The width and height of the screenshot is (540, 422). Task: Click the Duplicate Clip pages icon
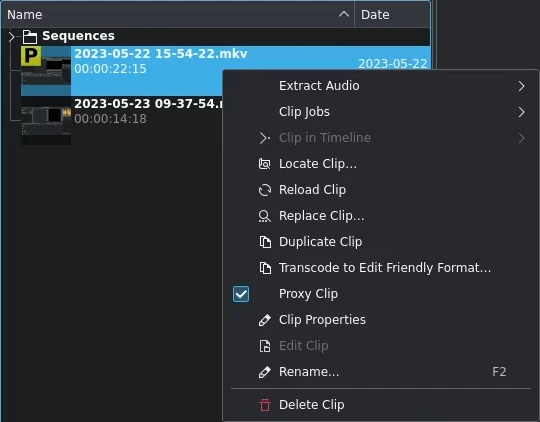coord(264,242)
